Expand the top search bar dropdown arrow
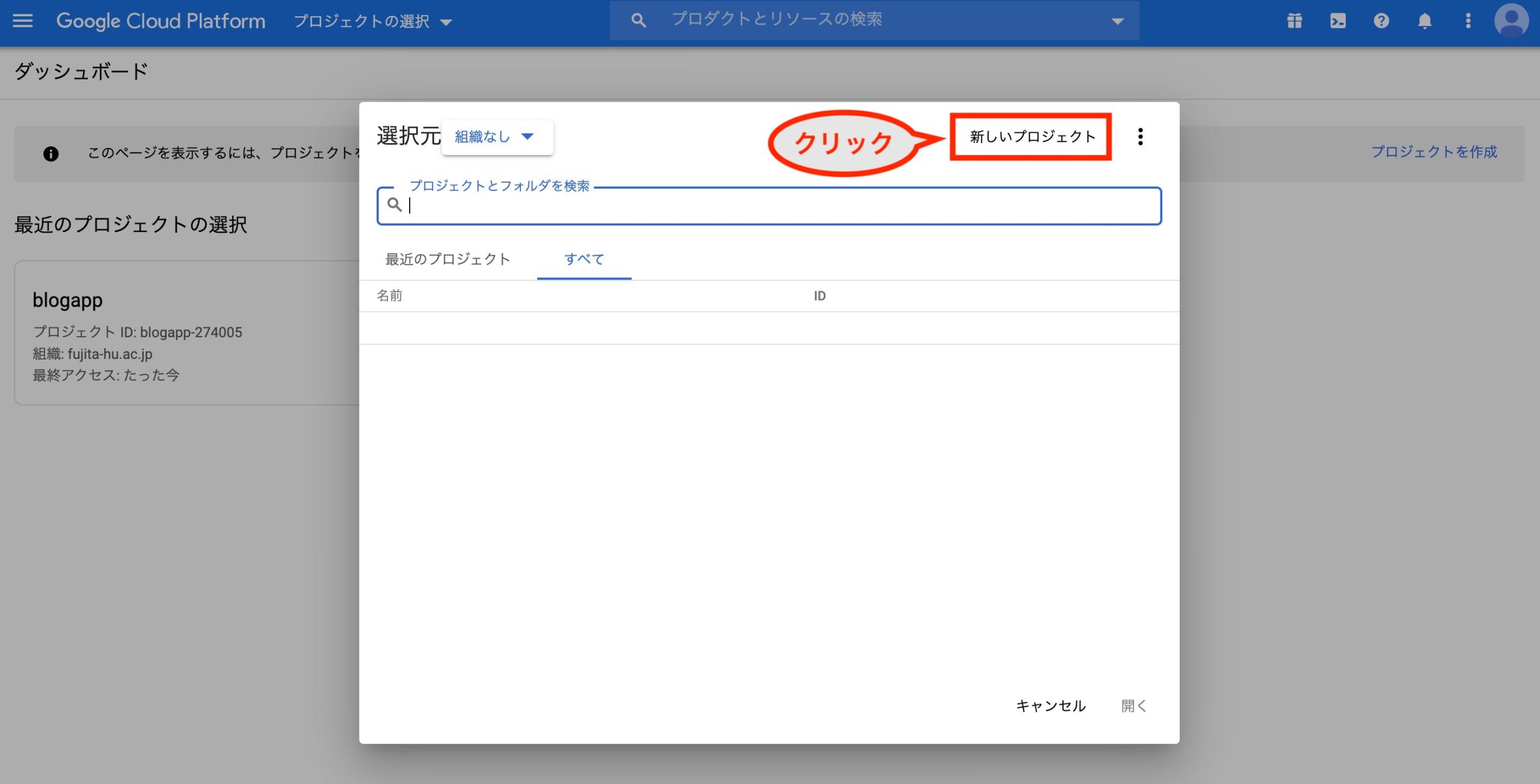This screenshot has width=1540, height=784. [x=1118, y=21]
